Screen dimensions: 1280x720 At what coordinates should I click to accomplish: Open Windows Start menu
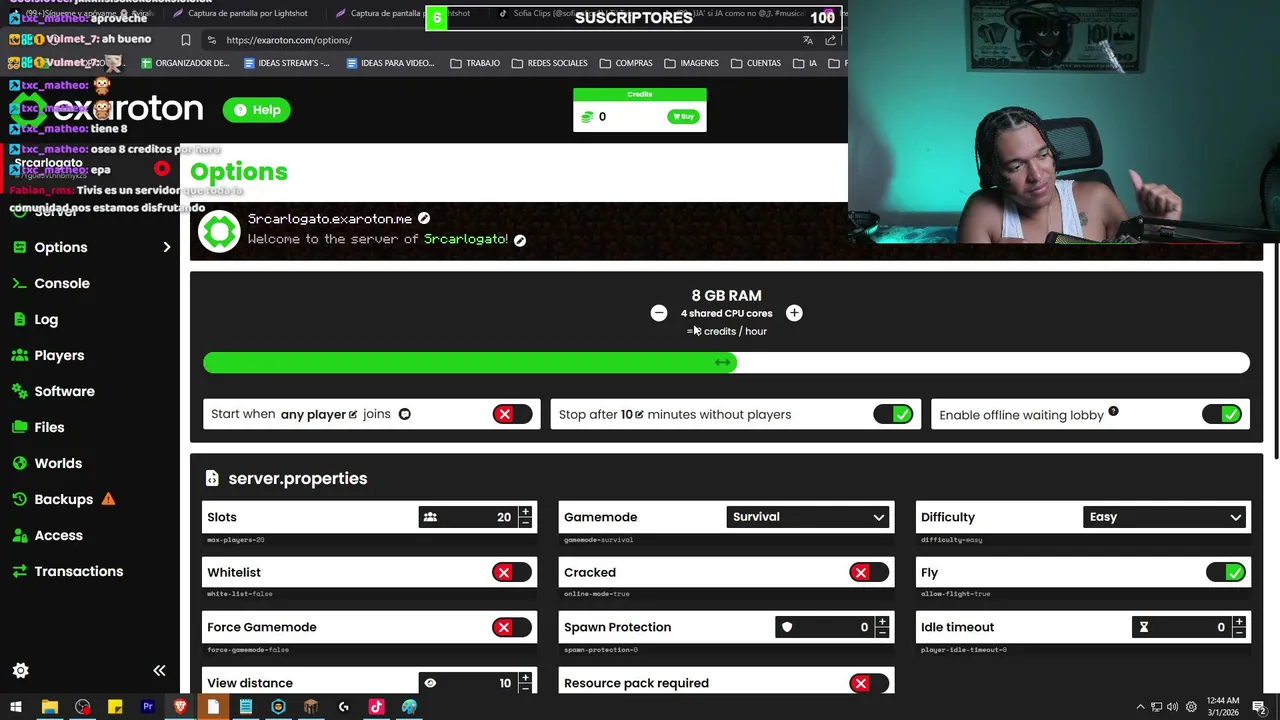point(16,707)
